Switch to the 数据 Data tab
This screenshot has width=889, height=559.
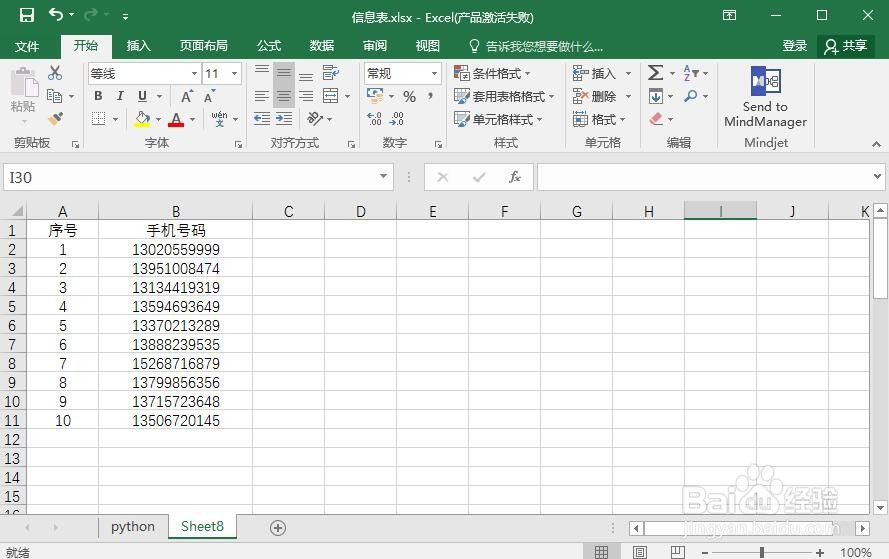[x=321, y=45]
